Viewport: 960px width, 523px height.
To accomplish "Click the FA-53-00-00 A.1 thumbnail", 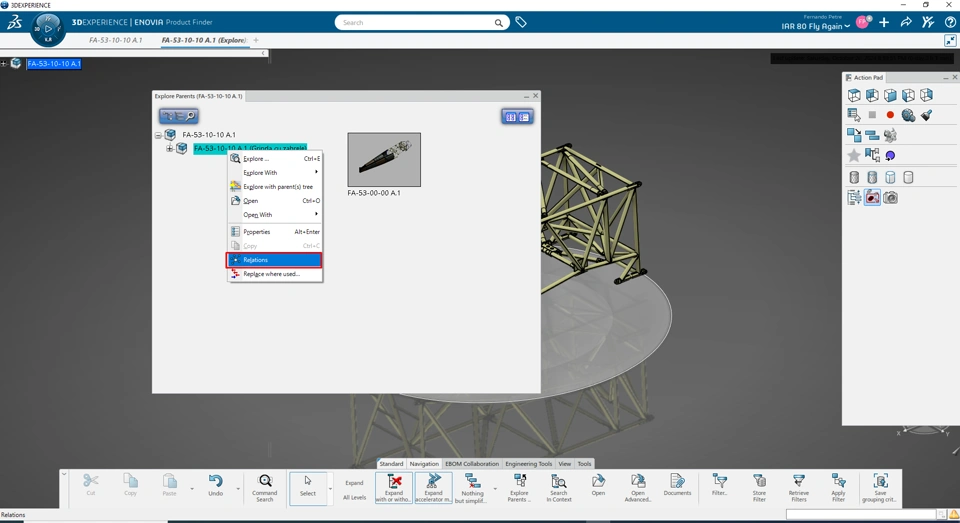I will (384, 160).
